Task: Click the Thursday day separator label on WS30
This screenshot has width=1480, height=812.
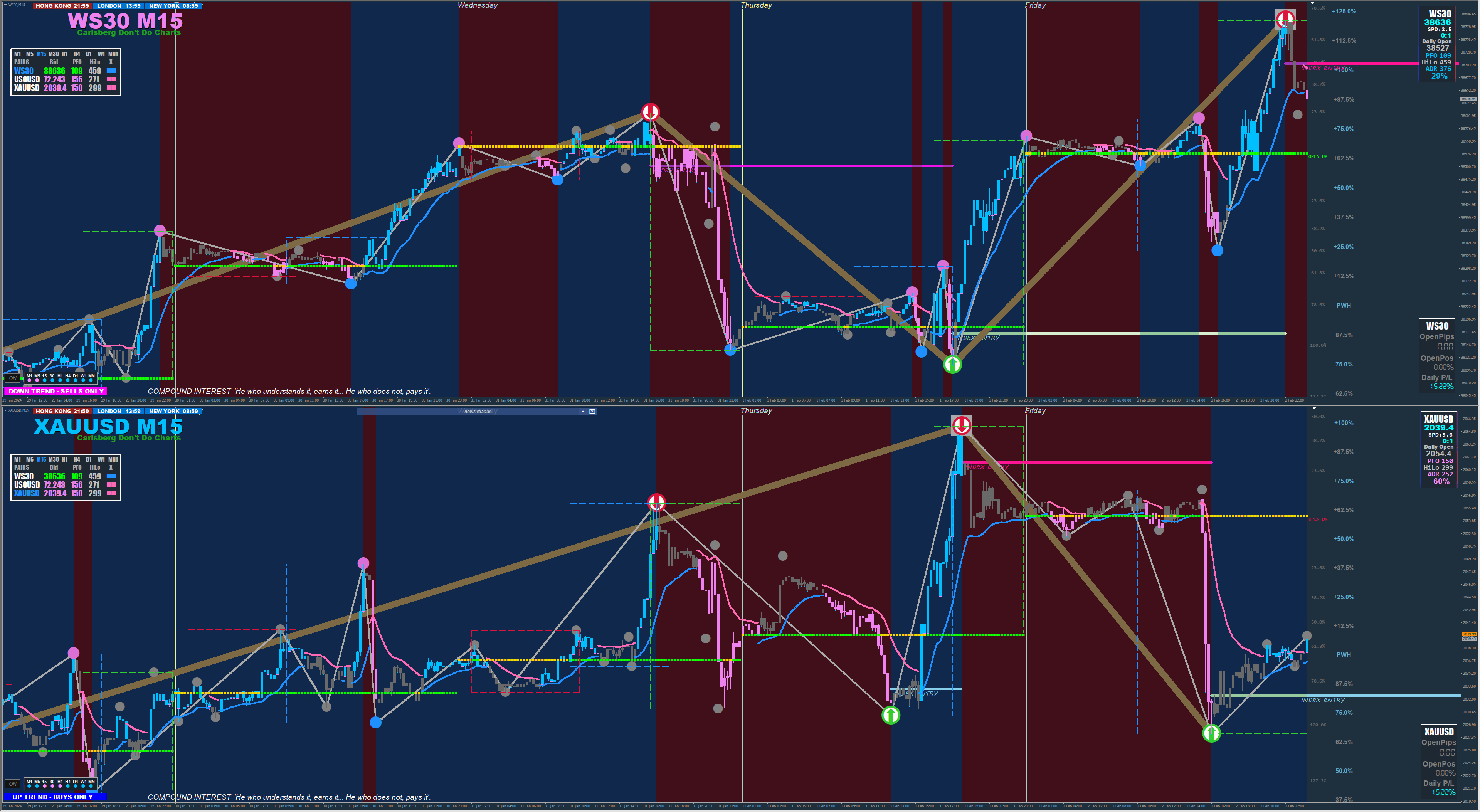Action: click(x=756, y=5)
